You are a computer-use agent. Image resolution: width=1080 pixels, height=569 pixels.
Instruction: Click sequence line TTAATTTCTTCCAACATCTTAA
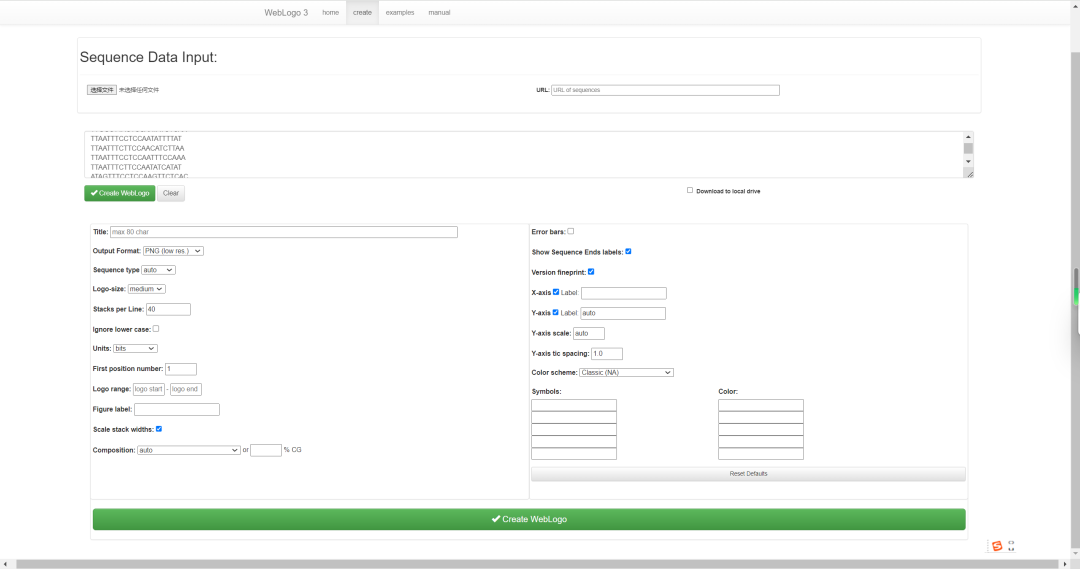pos(138,148)
